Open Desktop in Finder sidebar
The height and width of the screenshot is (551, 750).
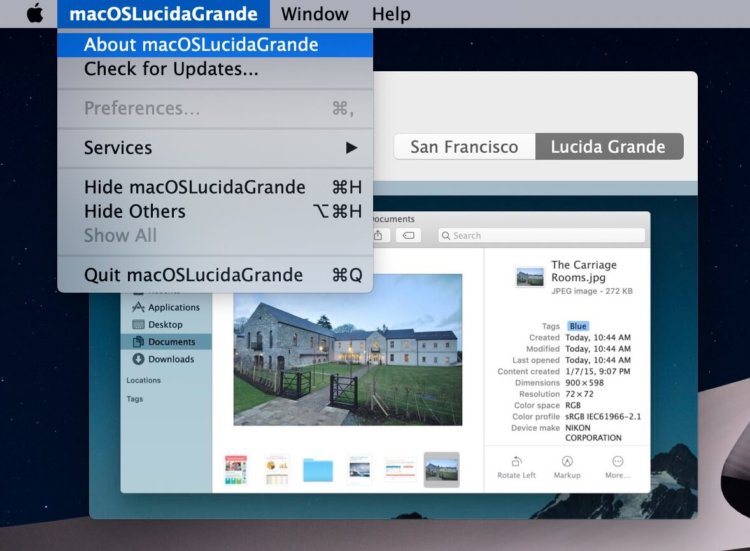(x=165, y=324)
